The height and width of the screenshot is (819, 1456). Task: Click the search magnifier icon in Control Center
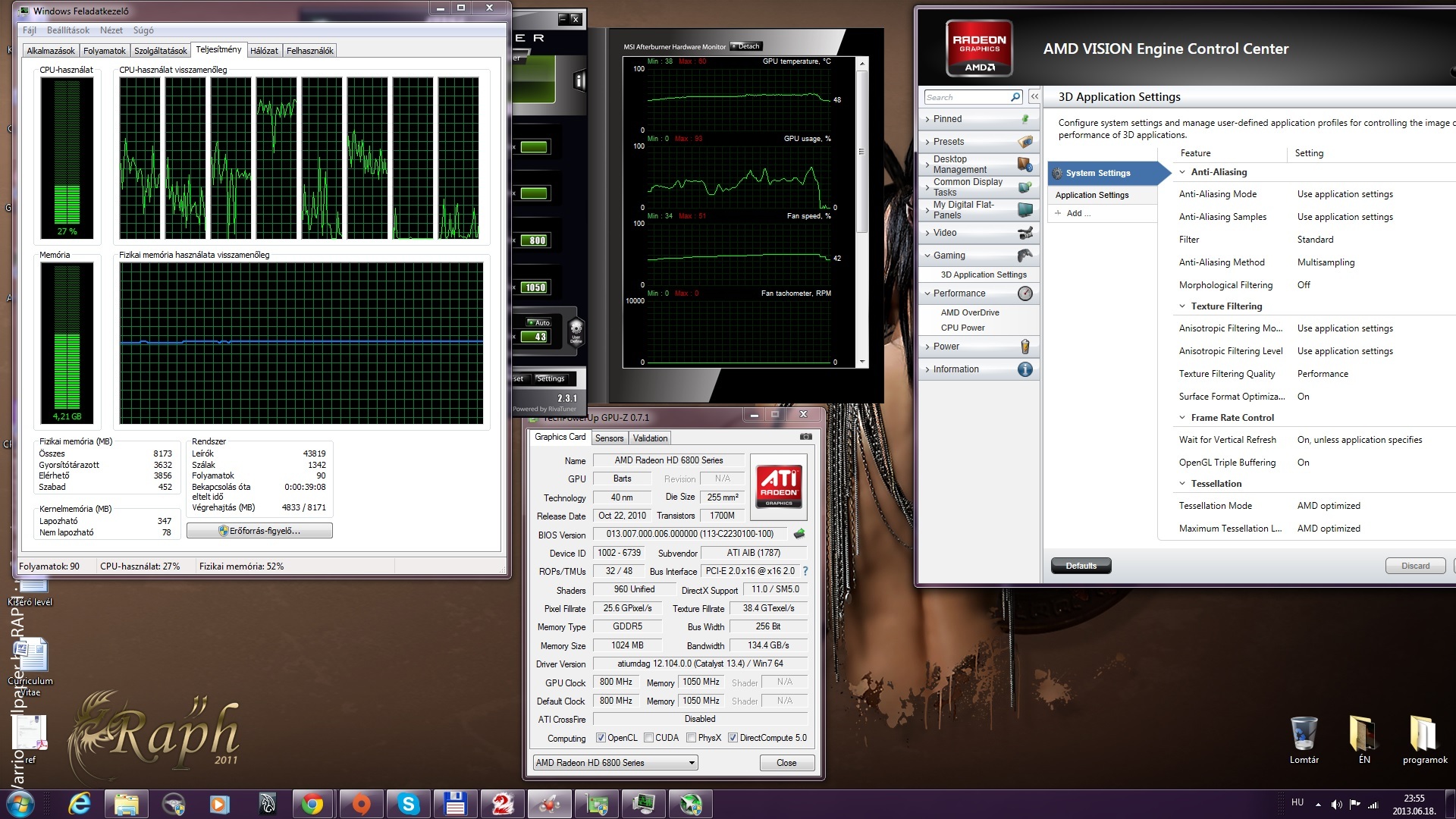pyautogui.click(x=1015, y=97)
